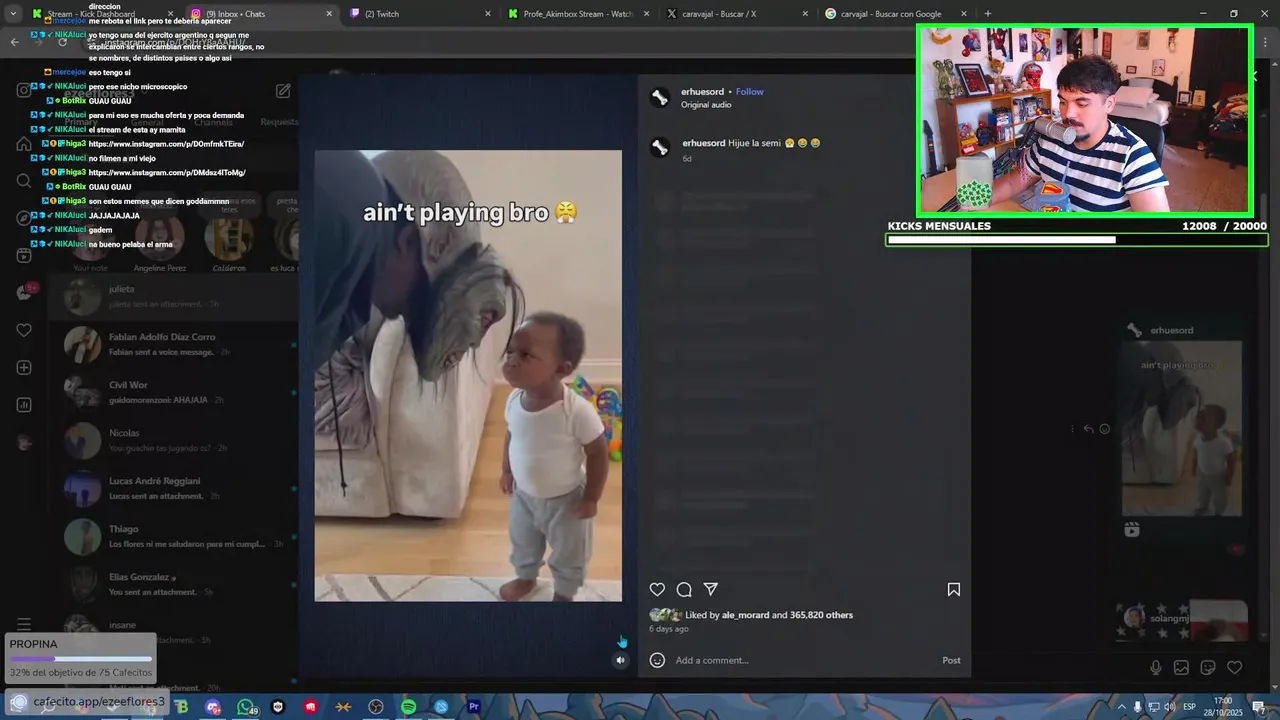Save the post with the bookmark icon

point(954,590)
